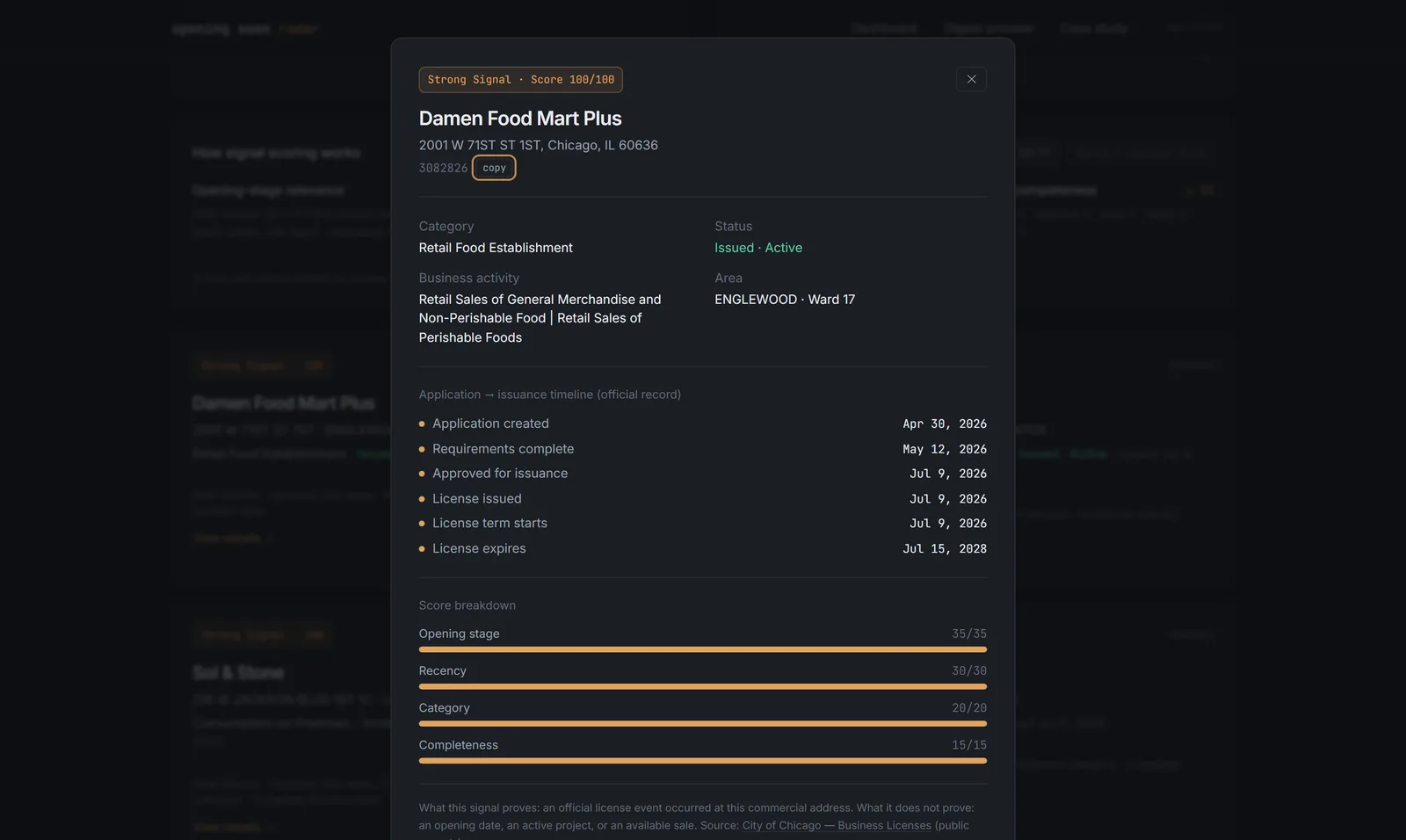Click the Apr 30, 2026 date
Viewport: 1406px width, 840px height.
pos(945,424)
